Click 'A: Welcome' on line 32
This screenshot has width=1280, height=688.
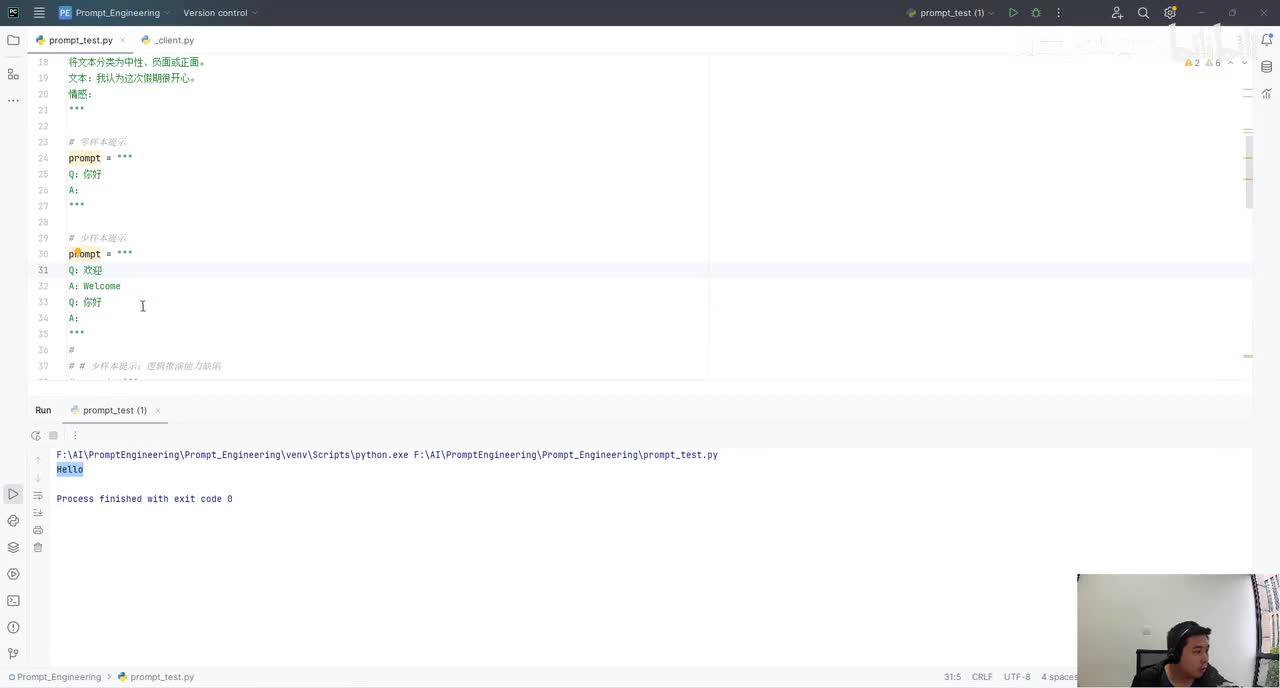(x=94, y=286)
